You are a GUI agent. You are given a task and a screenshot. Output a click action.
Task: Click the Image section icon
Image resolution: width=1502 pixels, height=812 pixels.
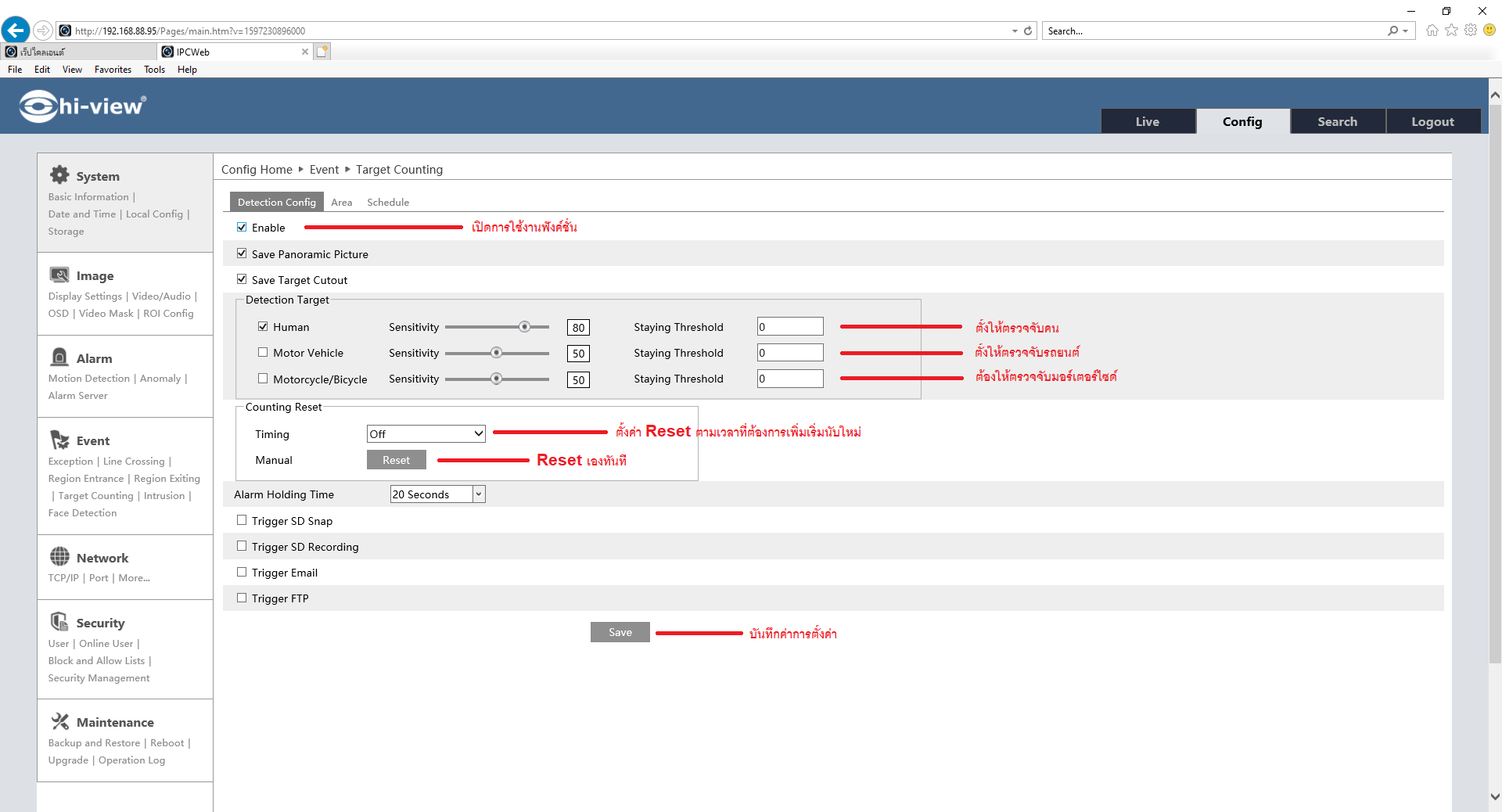59,275
